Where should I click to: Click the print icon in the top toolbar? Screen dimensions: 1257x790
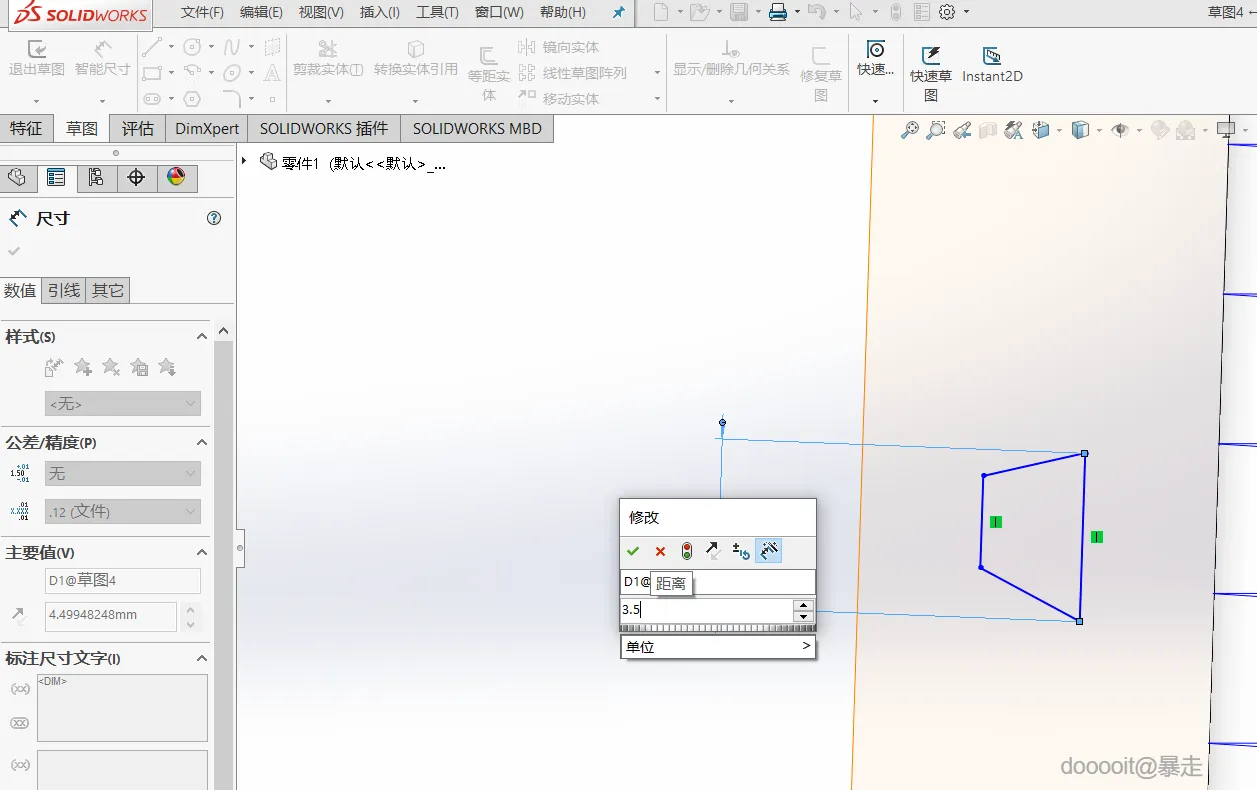point(777,12)
